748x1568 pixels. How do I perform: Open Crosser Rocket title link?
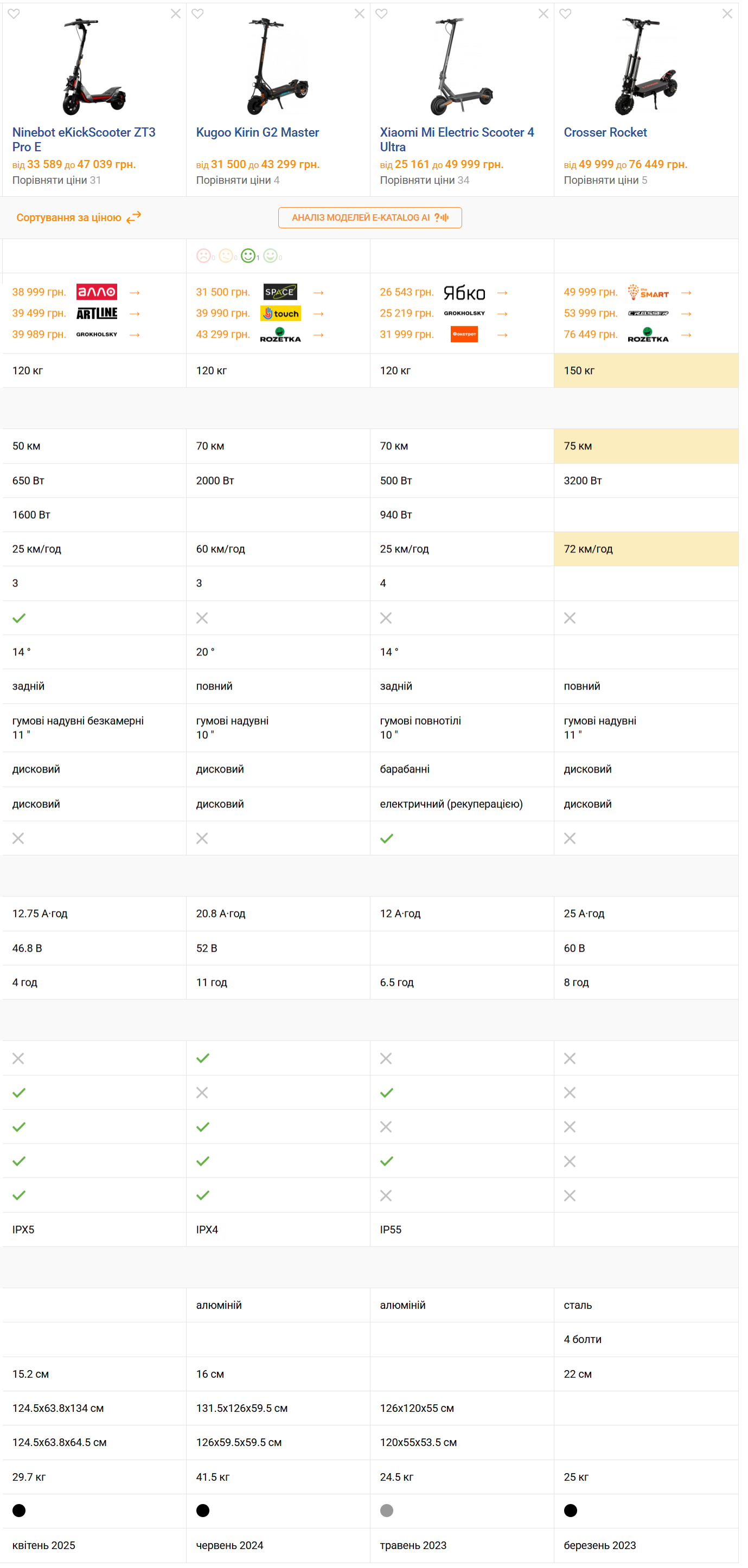tap(605, 132)
